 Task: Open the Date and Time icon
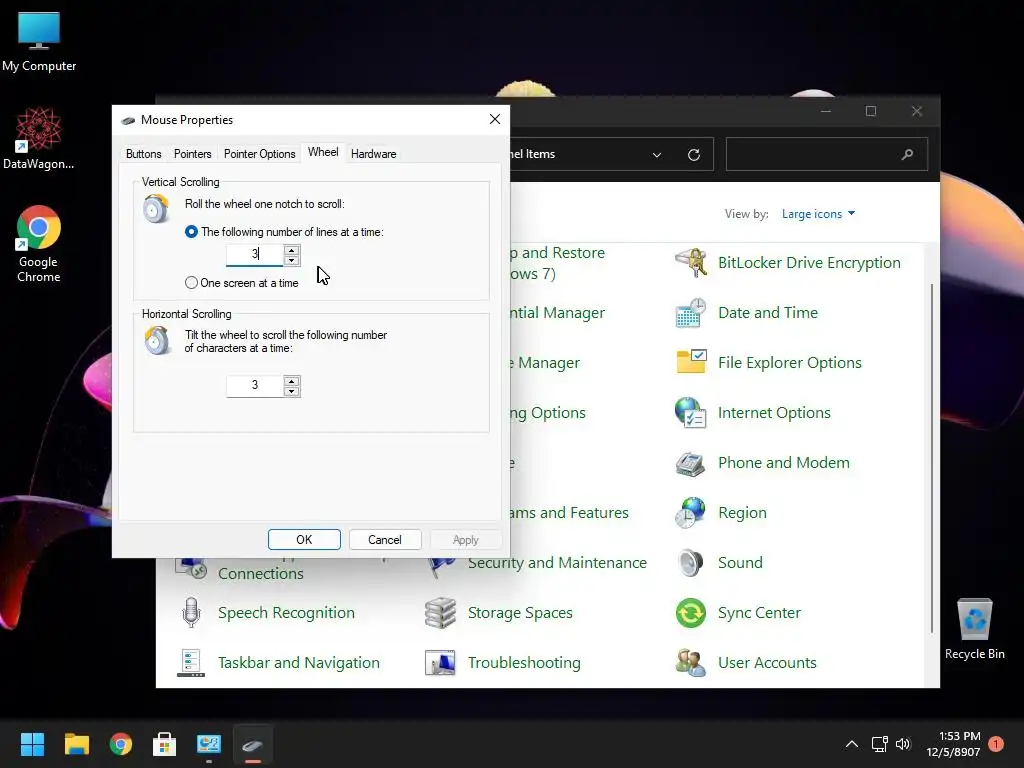click(691, 313)
